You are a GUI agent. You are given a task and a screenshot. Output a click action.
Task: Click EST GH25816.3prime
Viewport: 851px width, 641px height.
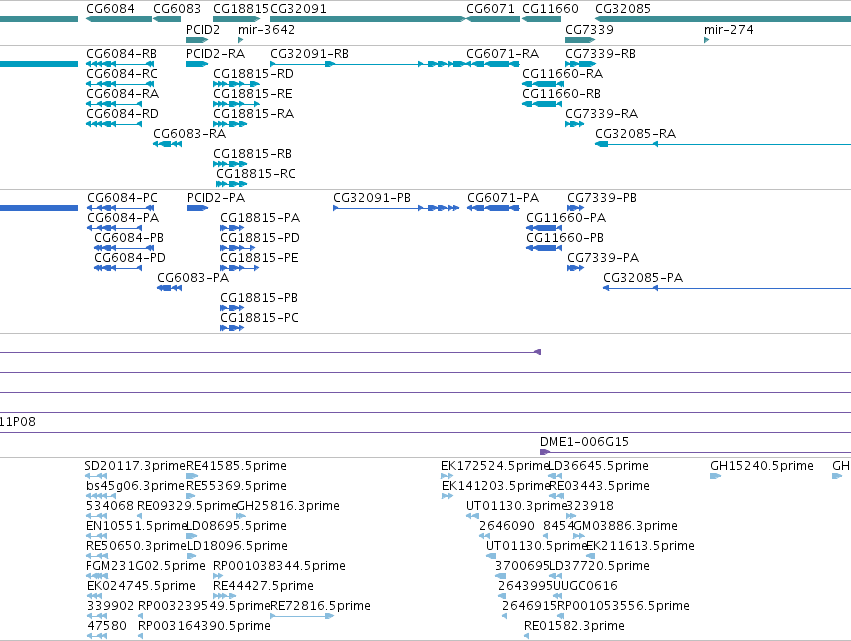click(288, 506)
